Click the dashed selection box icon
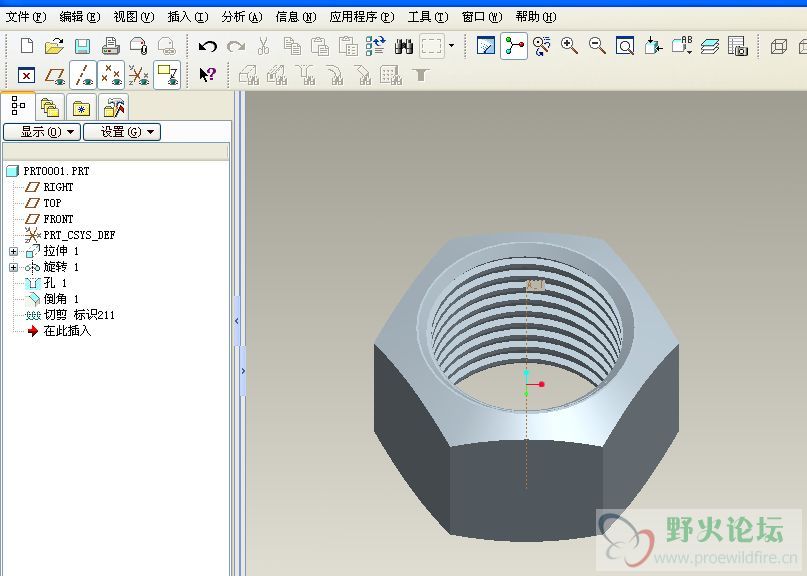Screen dimensions: 807x576 point(432,46)
